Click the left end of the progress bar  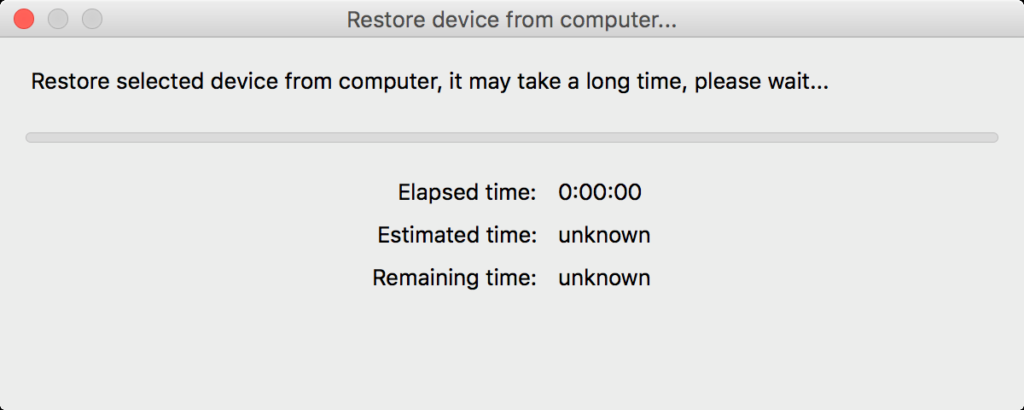coord(32,138)
